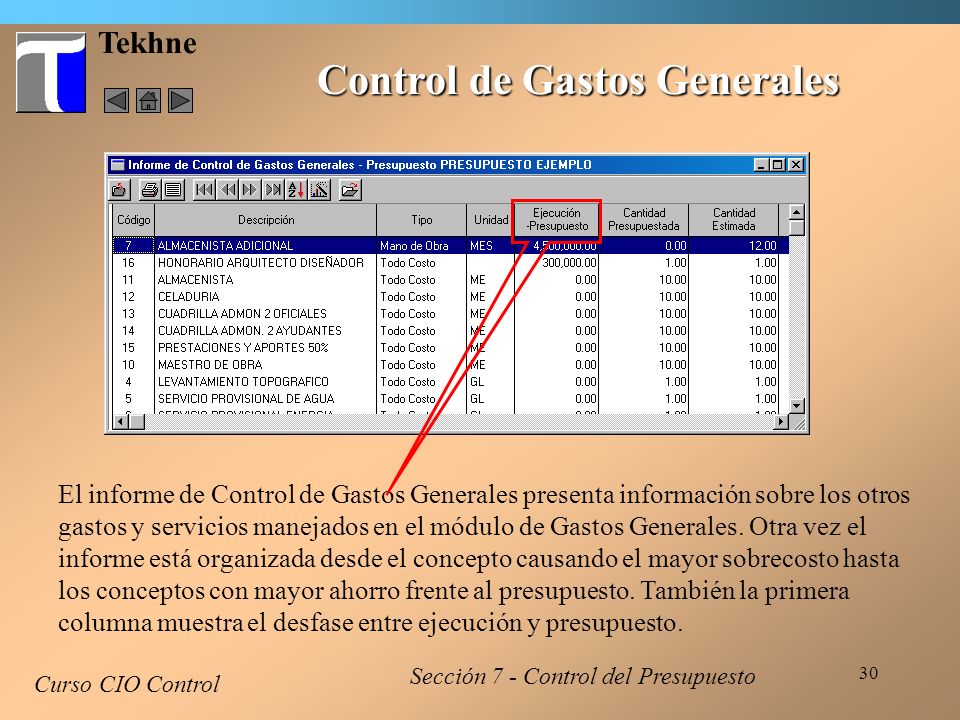960x720 pixels.
Task: Jump to the last record
Action: tap(273, 190)
